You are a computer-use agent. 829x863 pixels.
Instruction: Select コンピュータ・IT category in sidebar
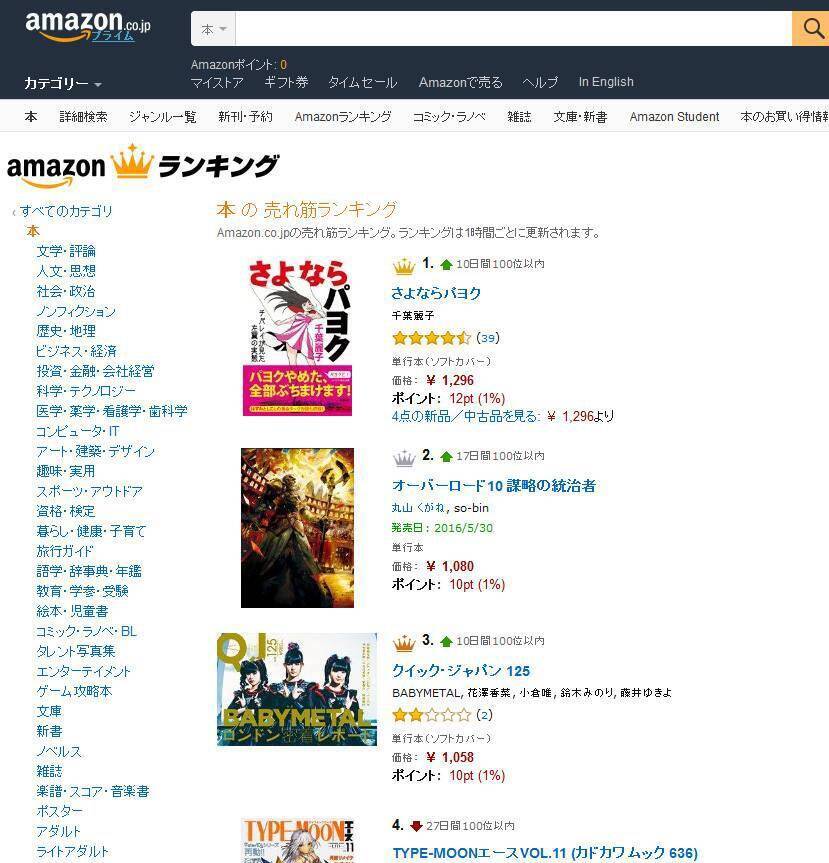[x=78, y=431]
